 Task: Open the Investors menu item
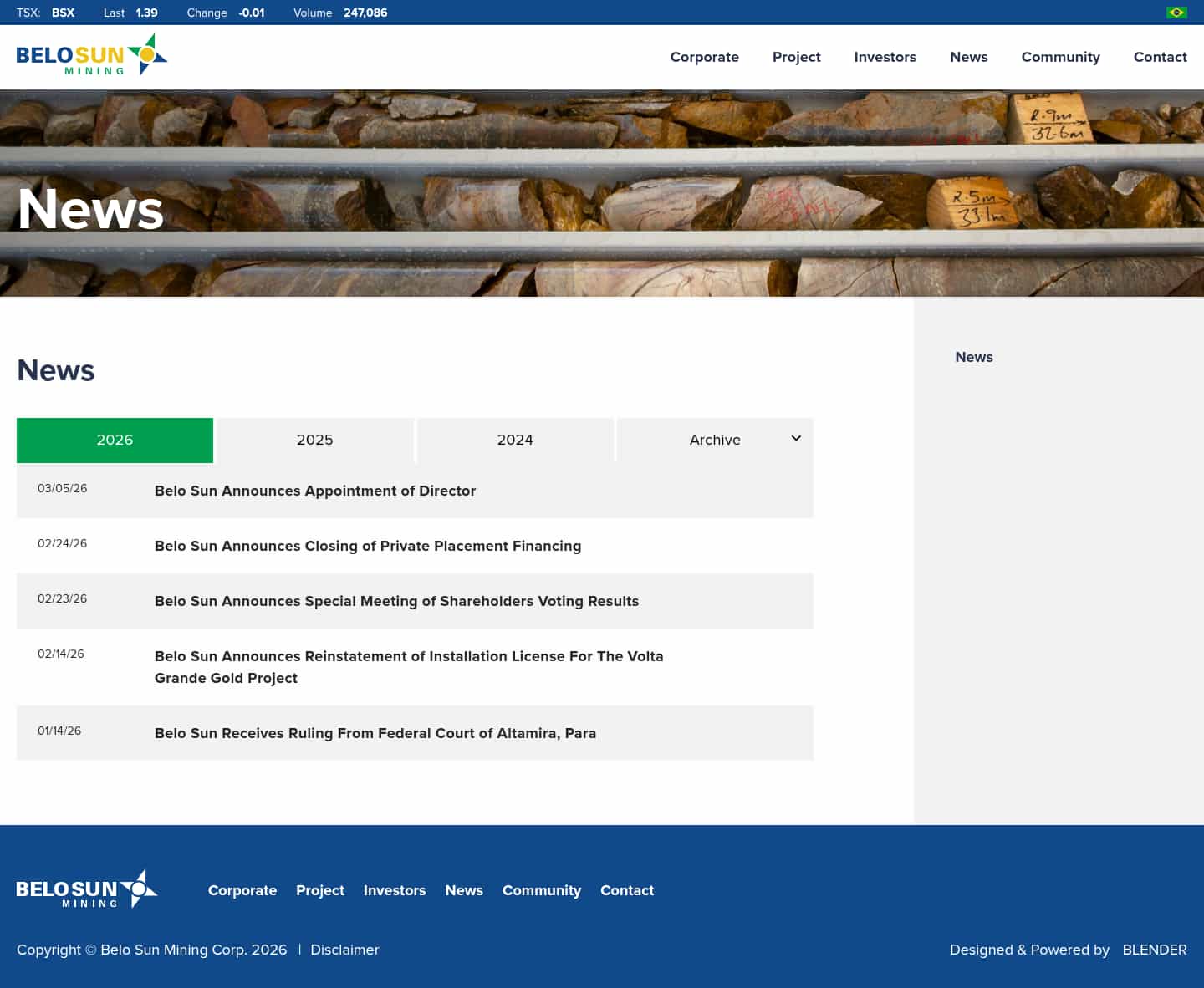coord(885,57)
